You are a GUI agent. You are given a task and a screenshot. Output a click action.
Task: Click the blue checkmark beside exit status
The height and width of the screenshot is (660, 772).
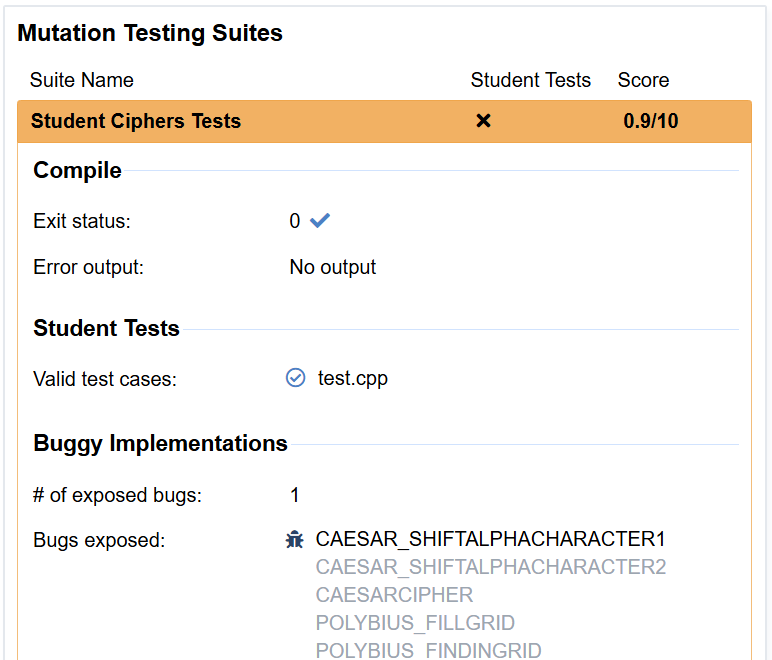click(319, 221)
